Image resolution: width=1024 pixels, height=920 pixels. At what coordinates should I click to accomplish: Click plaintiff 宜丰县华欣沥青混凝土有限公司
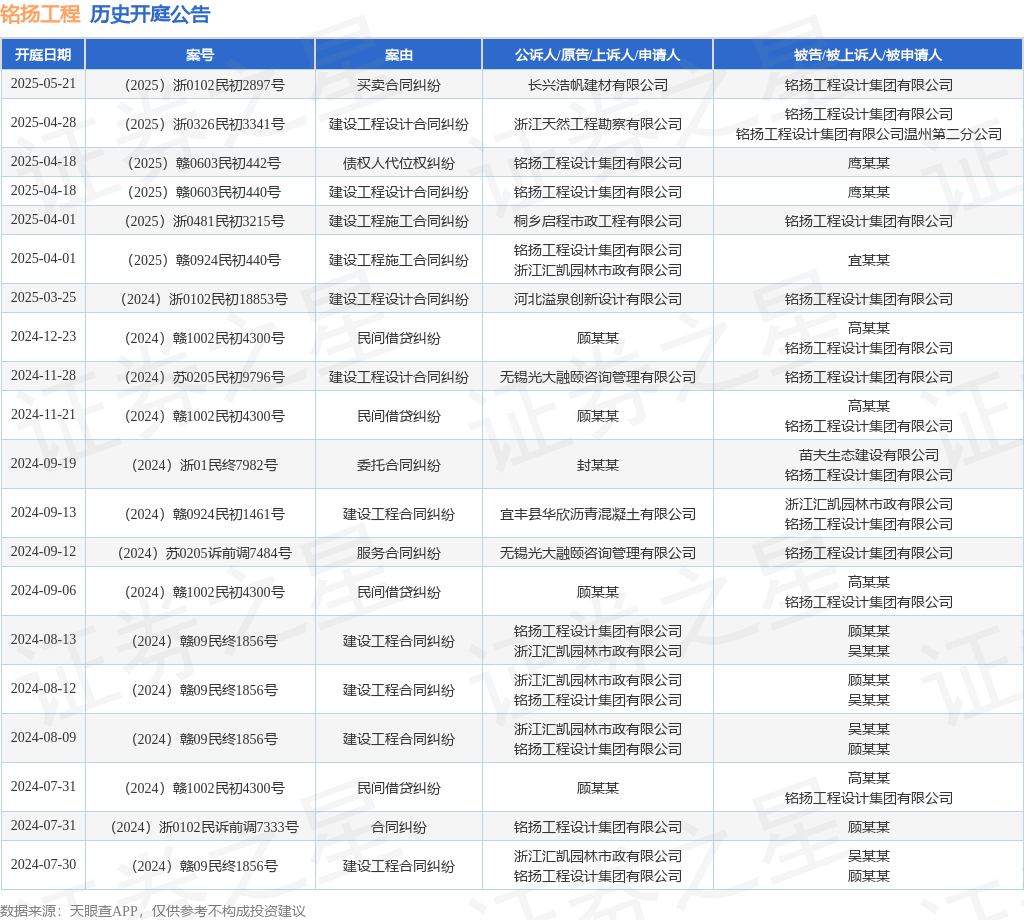click(598, 515)
